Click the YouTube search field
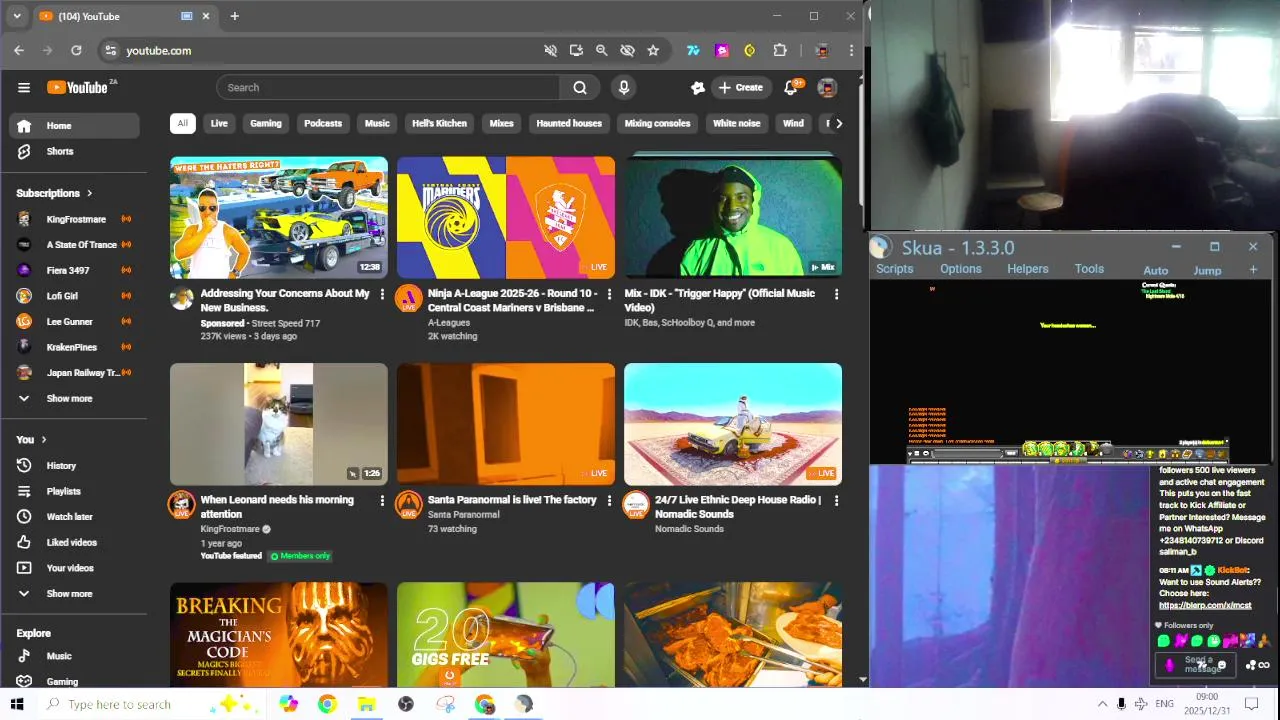 tap(388, 87)
